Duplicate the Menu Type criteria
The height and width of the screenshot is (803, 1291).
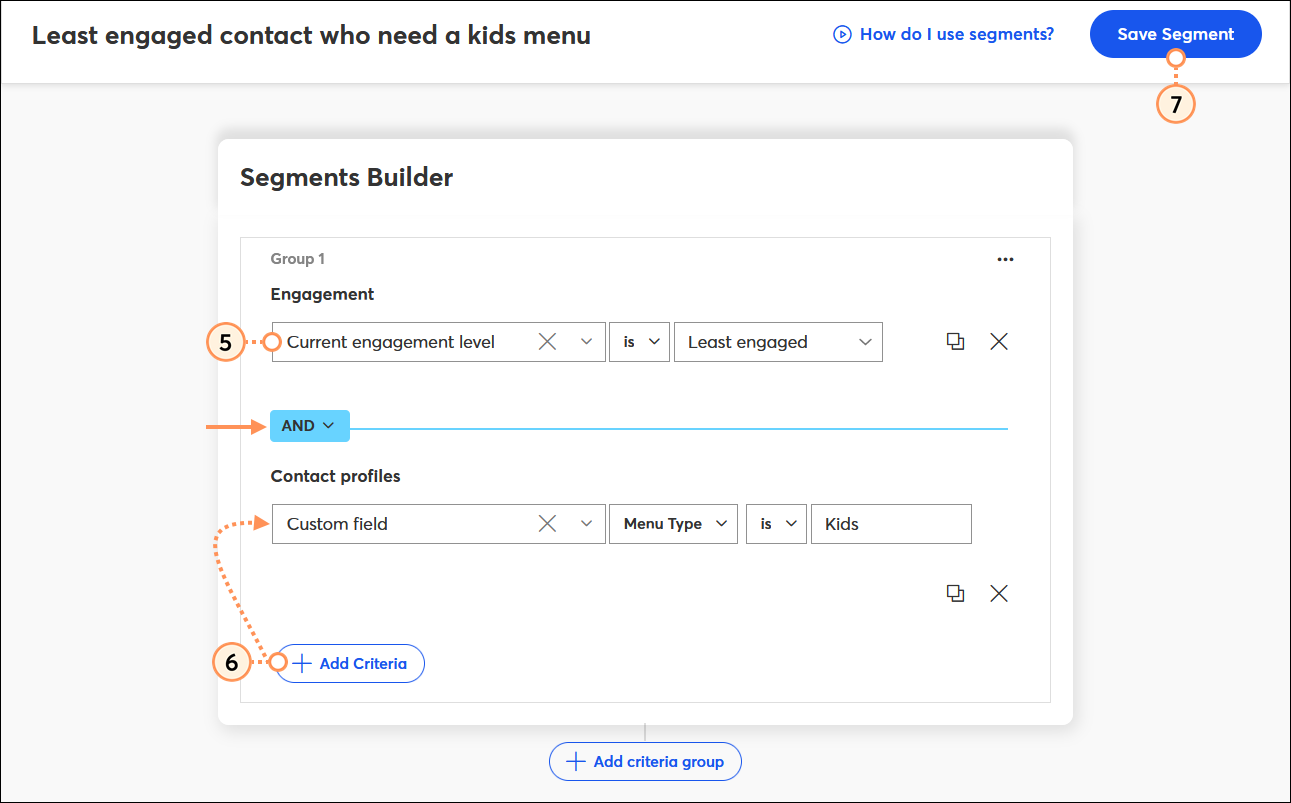click(x=955, y=593)
